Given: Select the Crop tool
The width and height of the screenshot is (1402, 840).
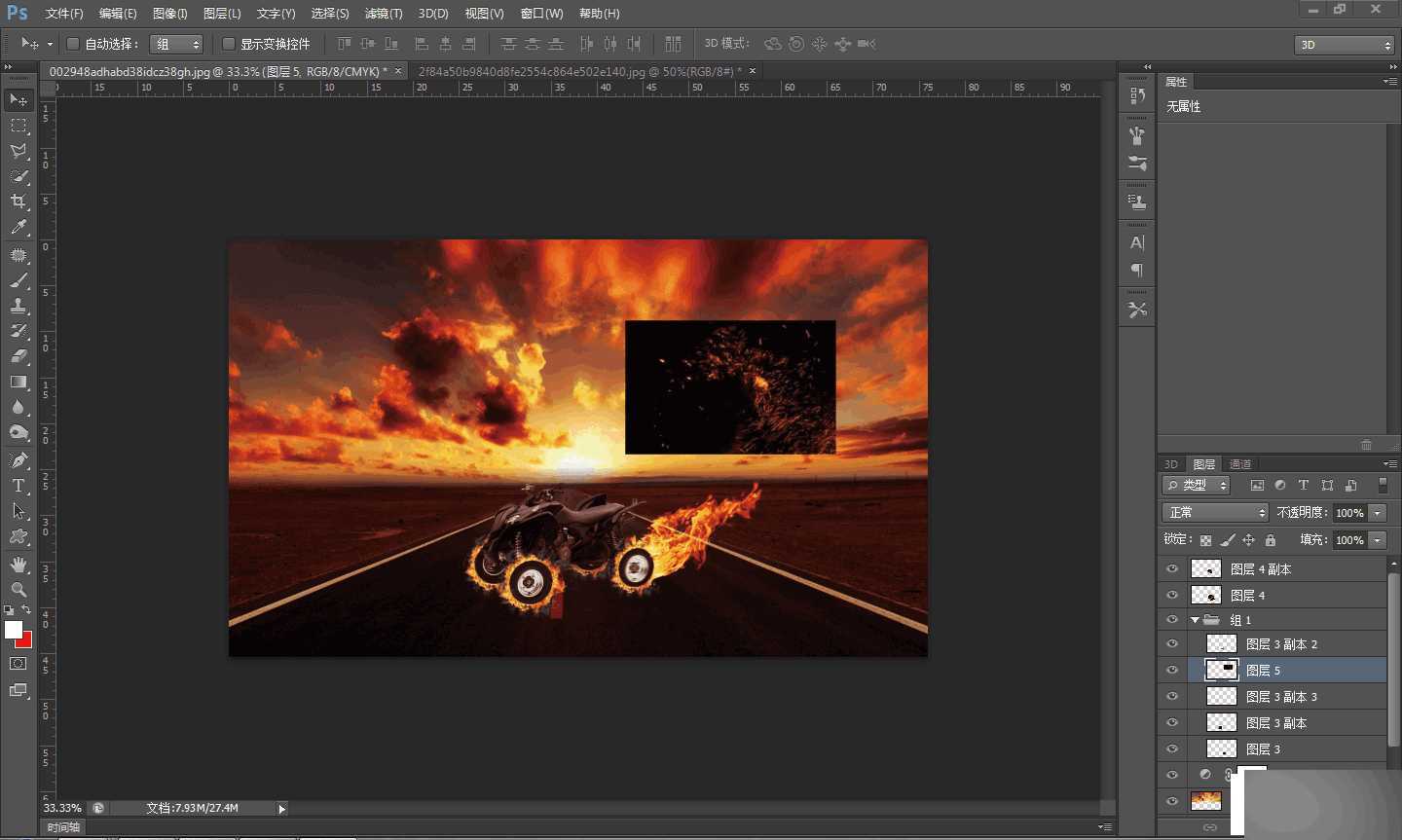Looking at the screenshot, I should pyautogui.click(x=18, y=201).
